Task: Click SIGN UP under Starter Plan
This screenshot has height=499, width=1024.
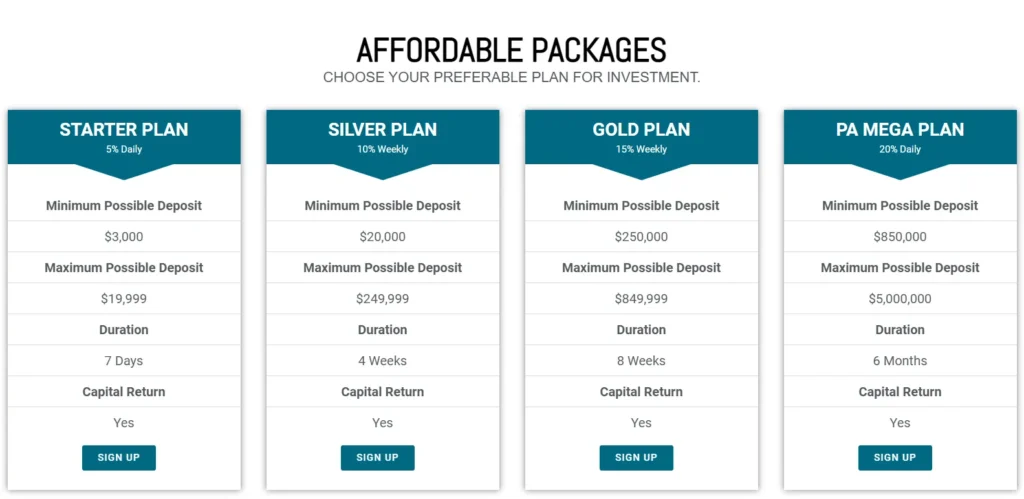Action: [x=119, y=458]
